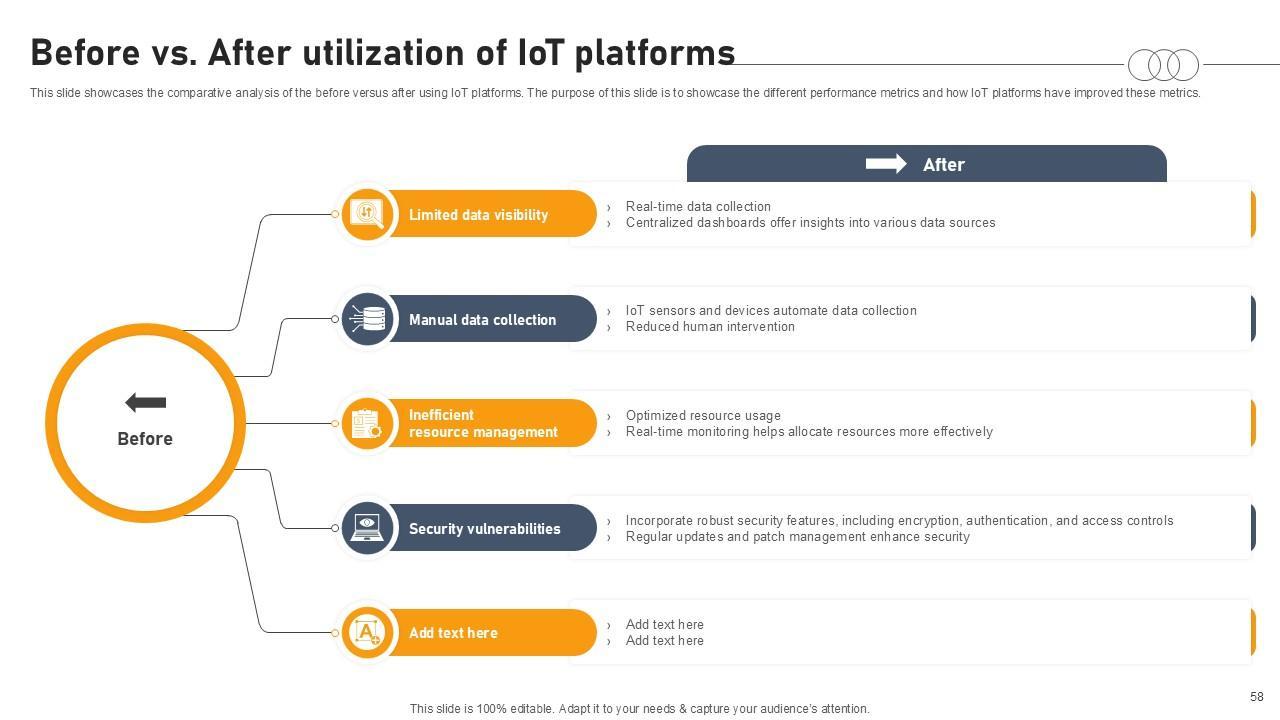1280x720 pixels.
Task: Select the Real-time data collection bullet
Action: click(698, 207)
